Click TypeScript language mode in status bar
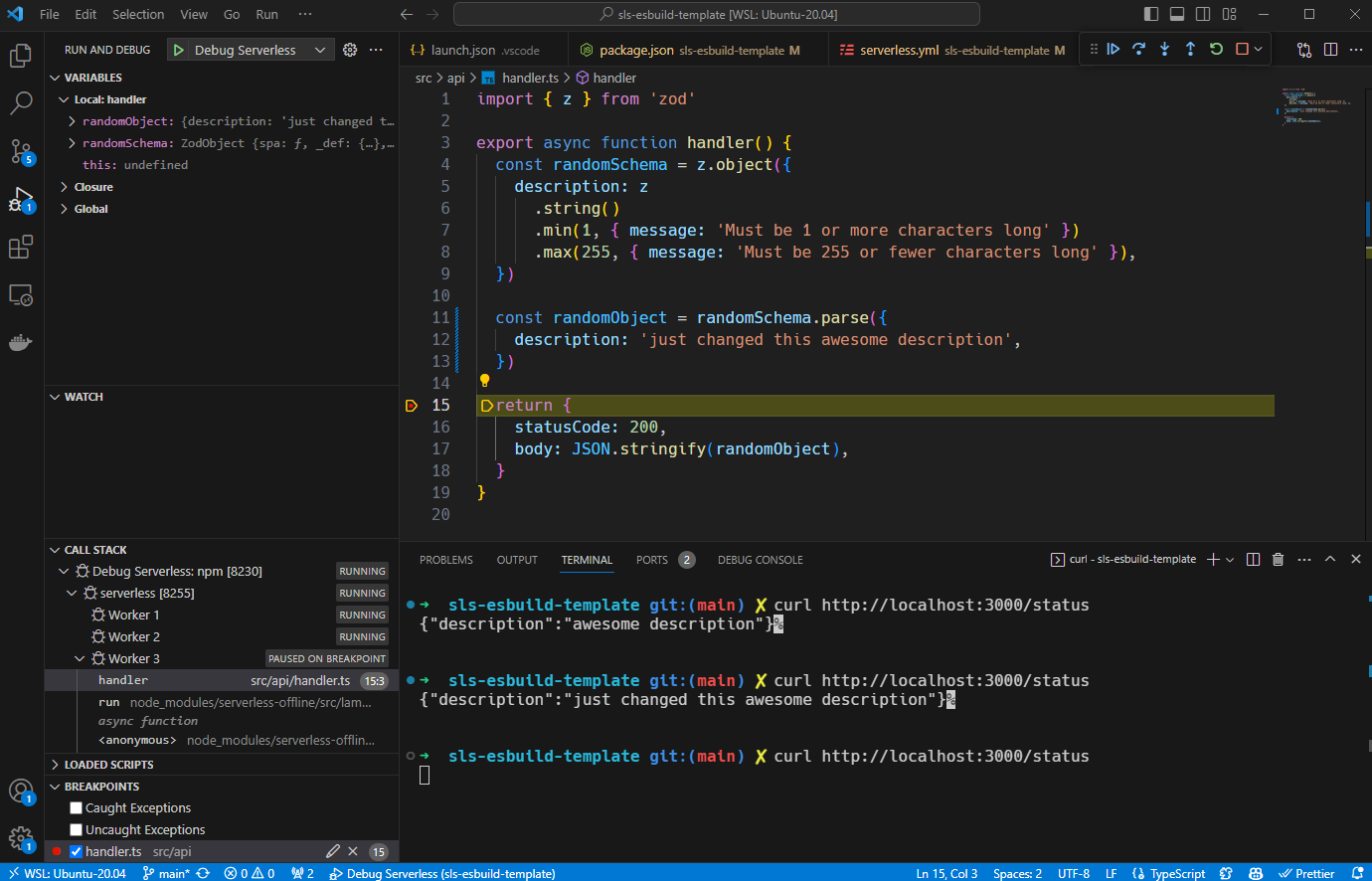This screenshot has width=1372, height=881. point(1177,873)
